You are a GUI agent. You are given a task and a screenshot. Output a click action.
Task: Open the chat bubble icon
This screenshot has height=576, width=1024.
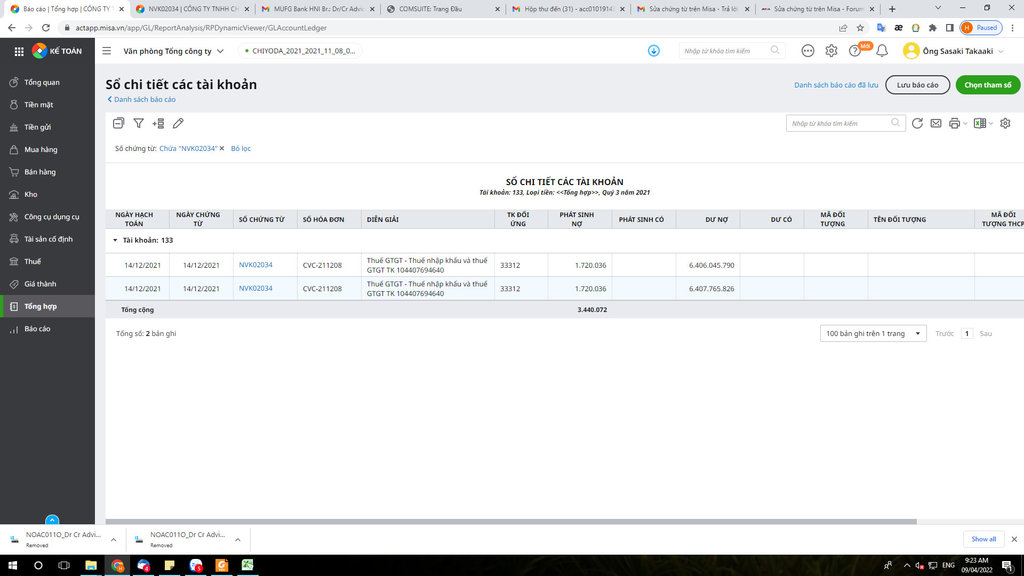click(808, 51)
